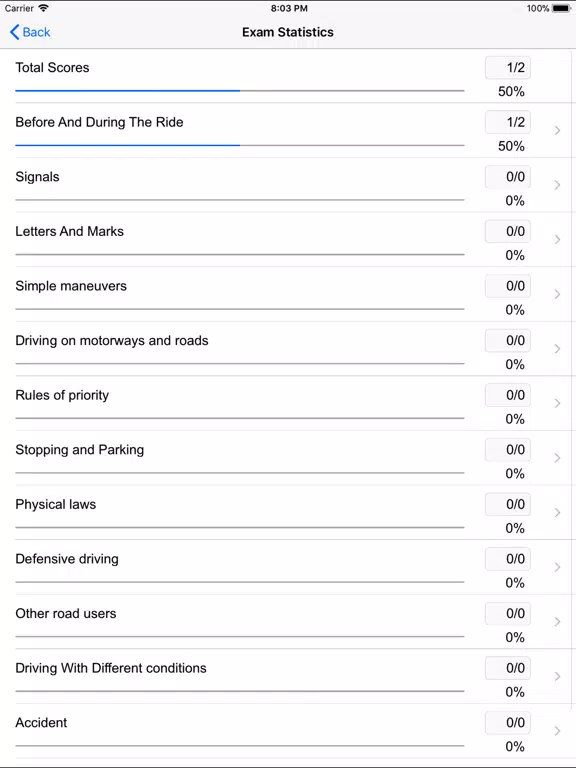This screenshot has width=576, height=768.
Task: Click the Signals 0/0 score box
Action: [508, 177]
